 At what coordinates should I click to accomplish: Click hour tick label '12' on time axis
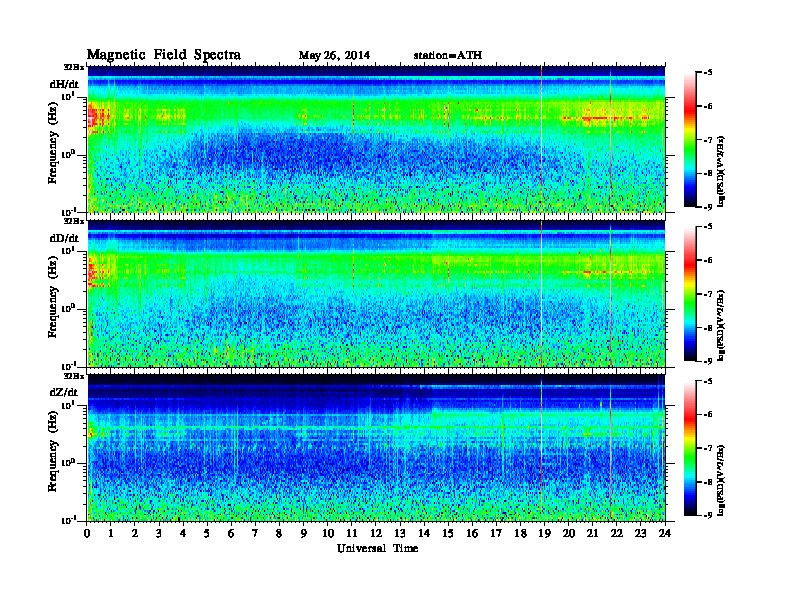(376, 533)
